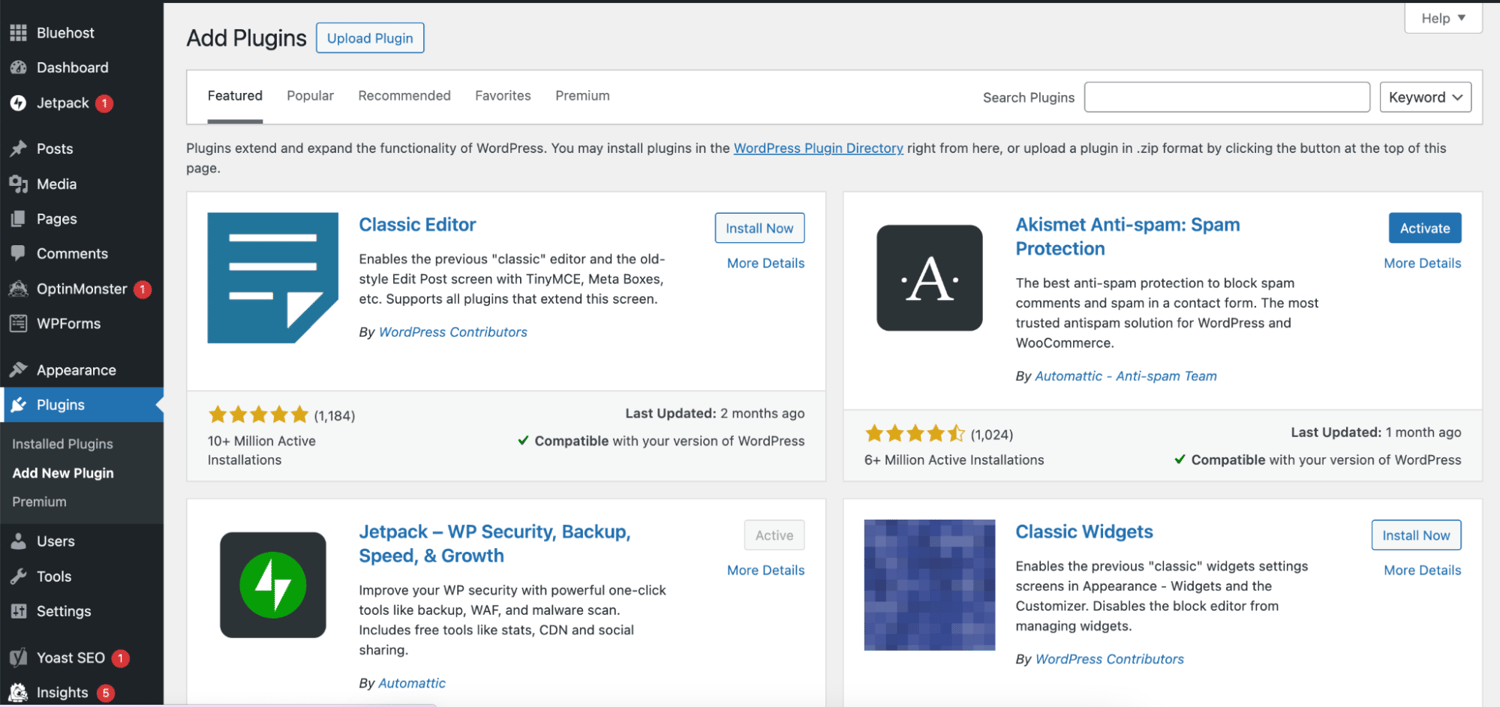The height and width of the screenshot is (707, 1500).
Task: Click the Appearance paintbrush icon
Action: pos(18,370)
